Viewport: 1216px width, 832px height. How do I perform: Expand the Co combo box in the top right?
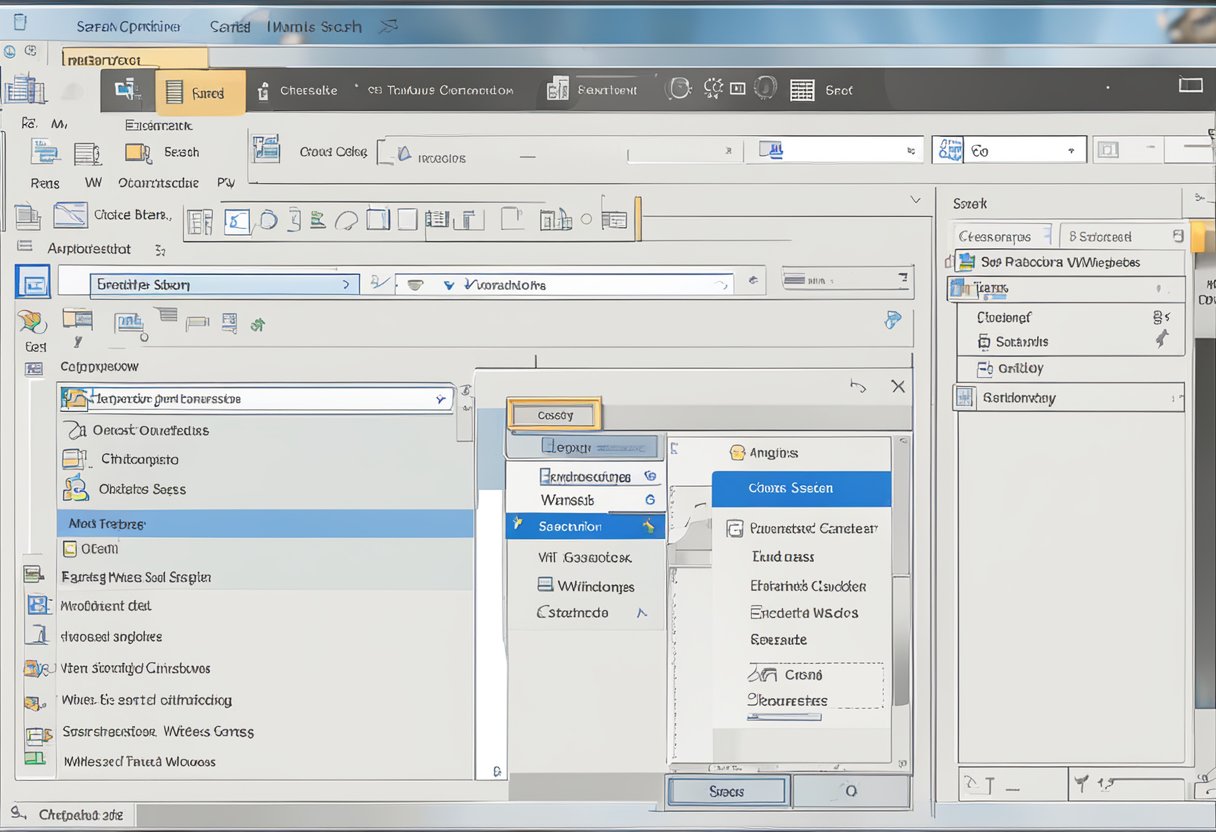pos(1073,151)
